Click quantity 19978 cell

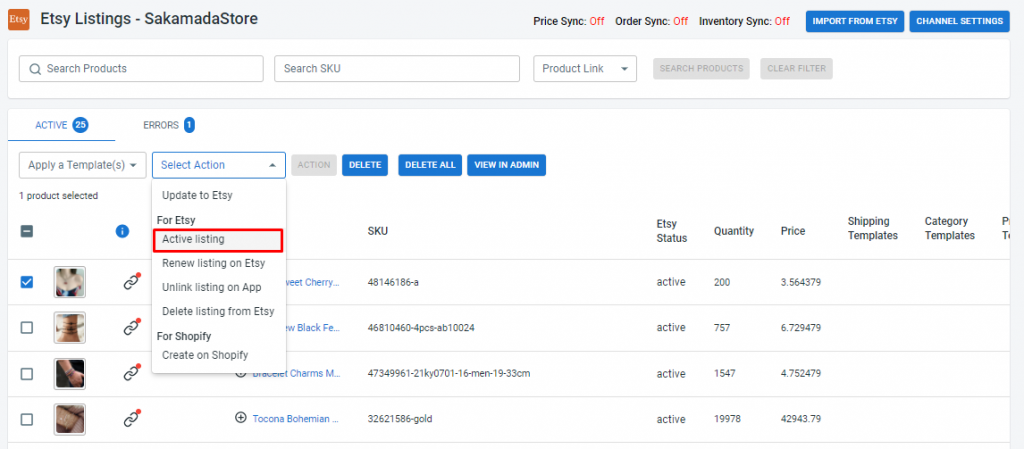point(727,419)
